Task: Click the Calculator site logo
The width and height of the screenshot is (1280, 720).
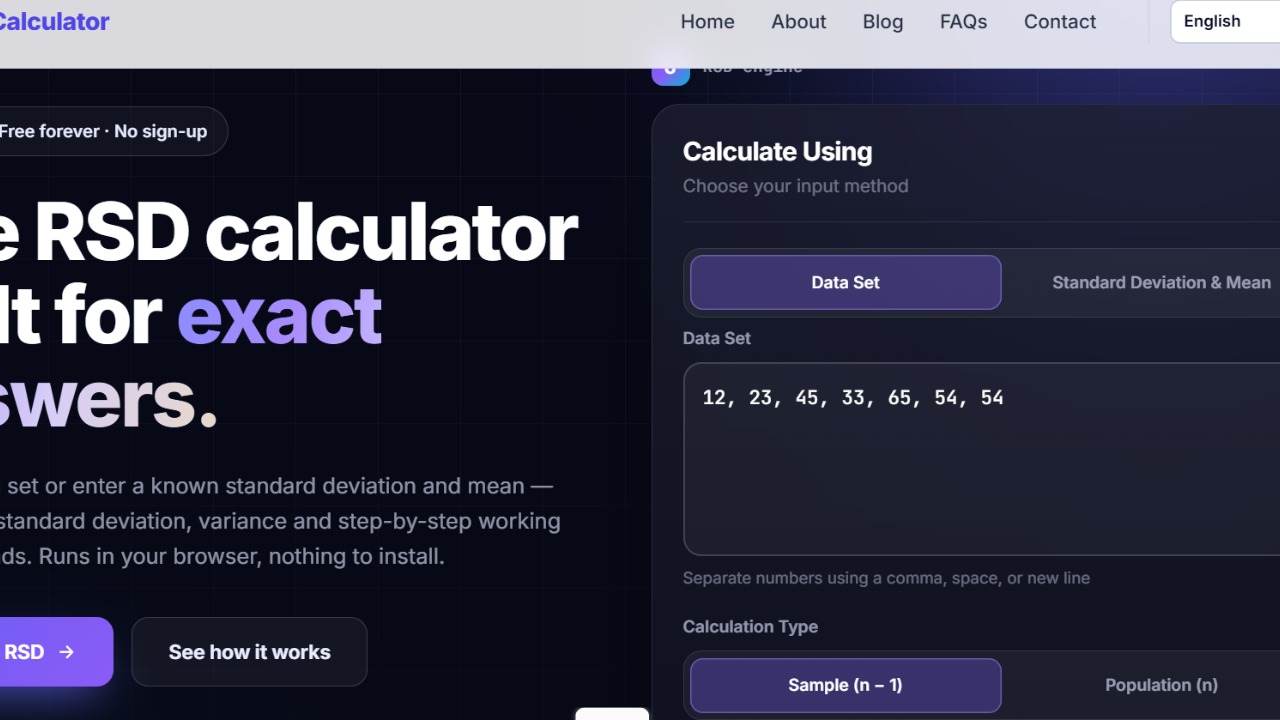Action: coord(54,21)
